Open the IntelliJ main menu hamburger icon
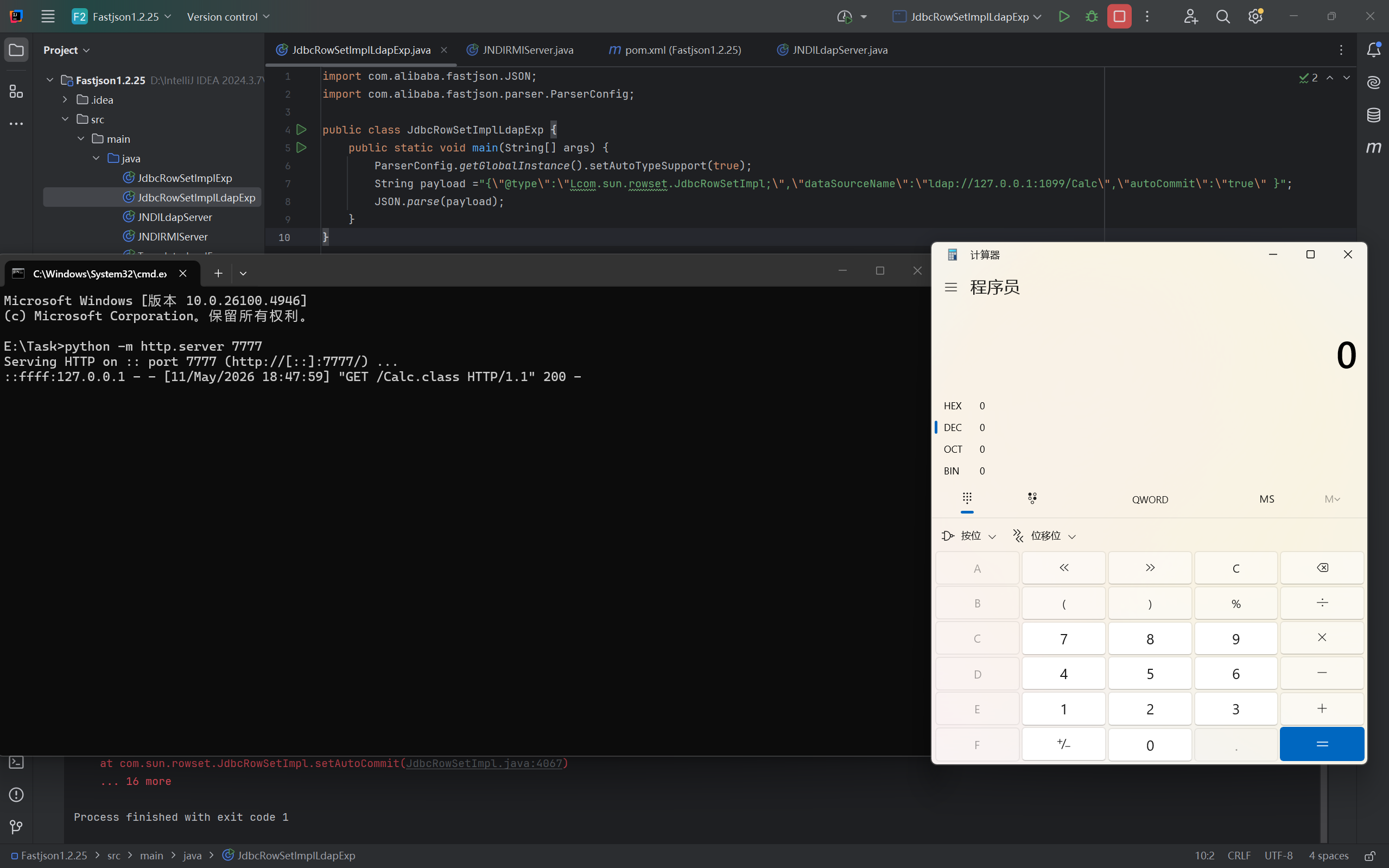 pyautogui.click(x=48, y=17)
